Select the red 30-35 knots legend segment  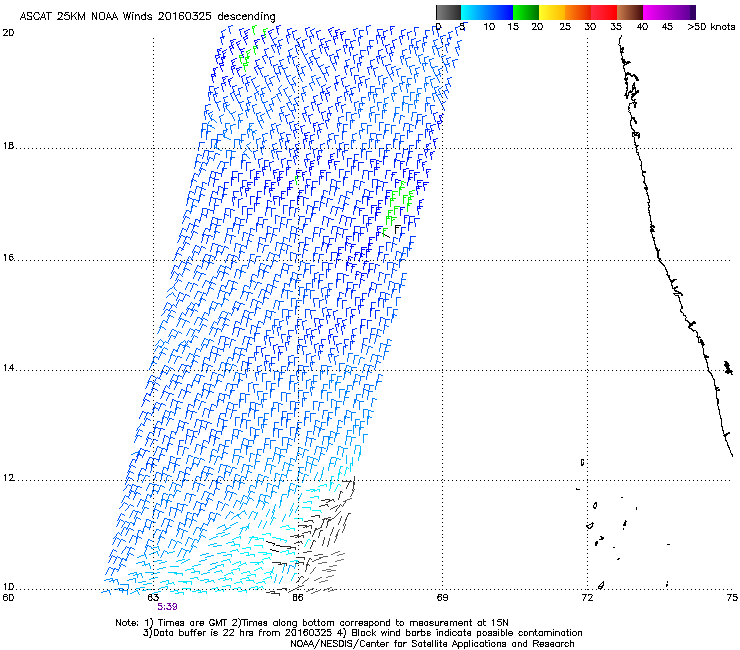[604, 12]
